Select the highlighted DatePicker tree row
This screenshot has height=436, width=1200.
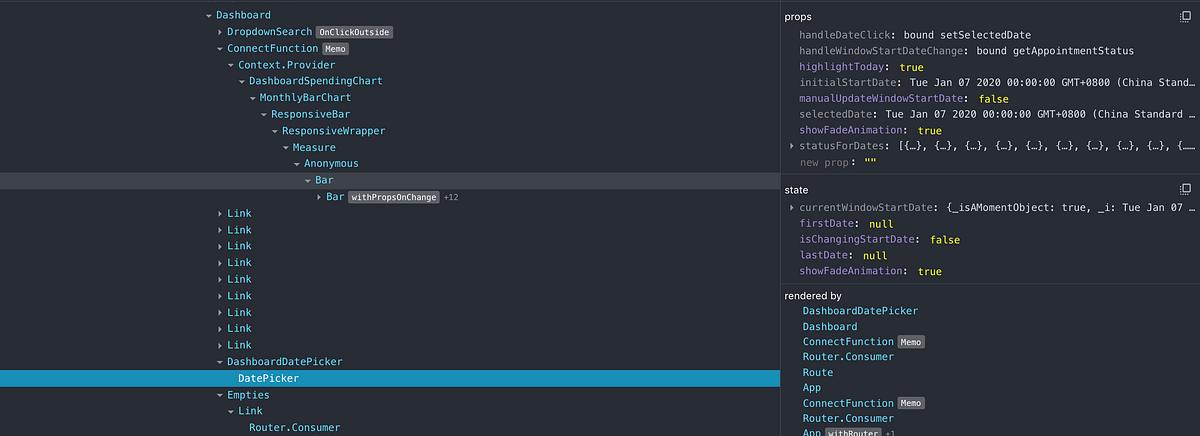[390, 378]
